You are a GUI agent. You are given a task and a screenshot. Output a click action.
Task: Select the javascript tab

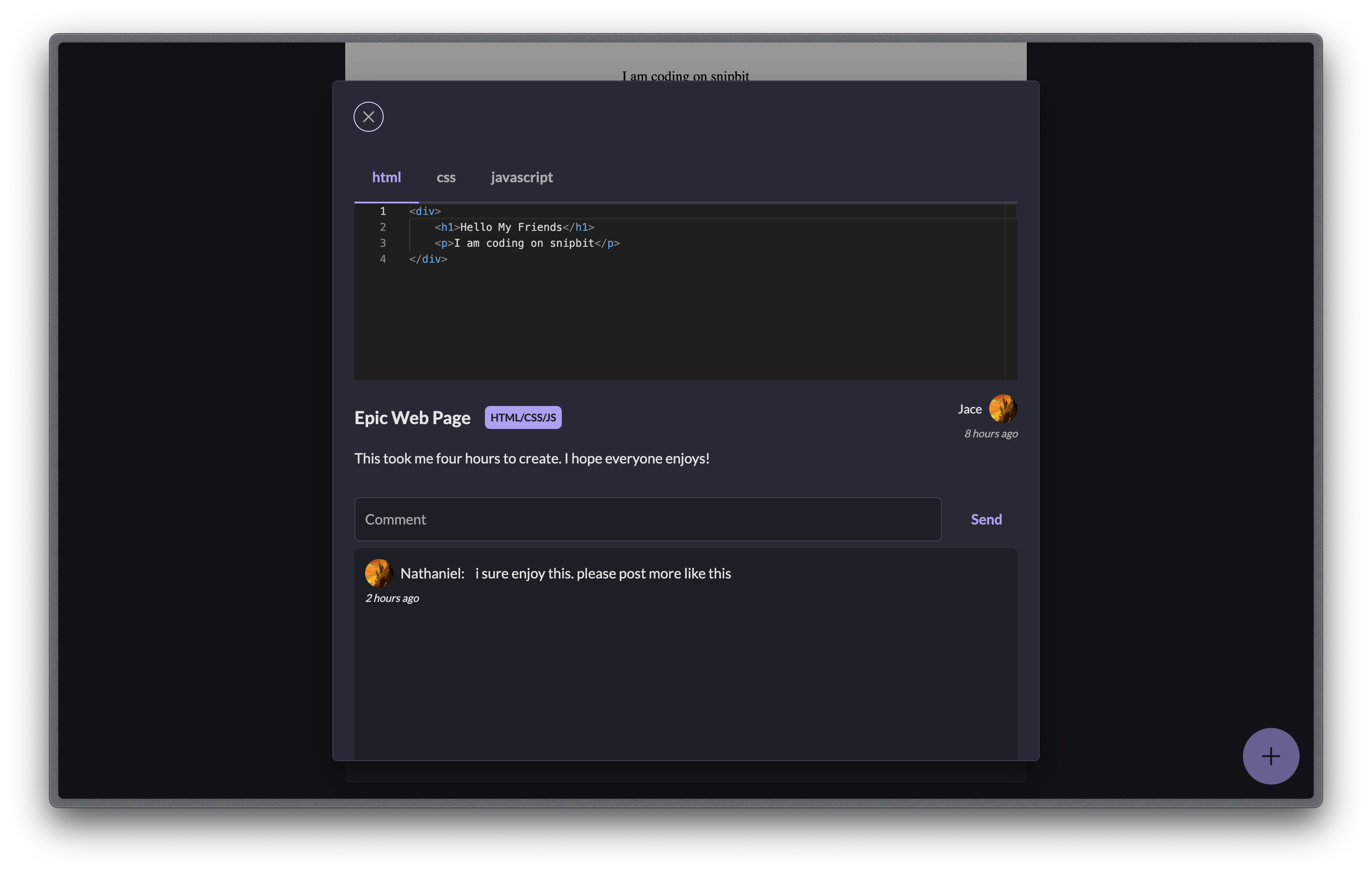coord(521,177)
